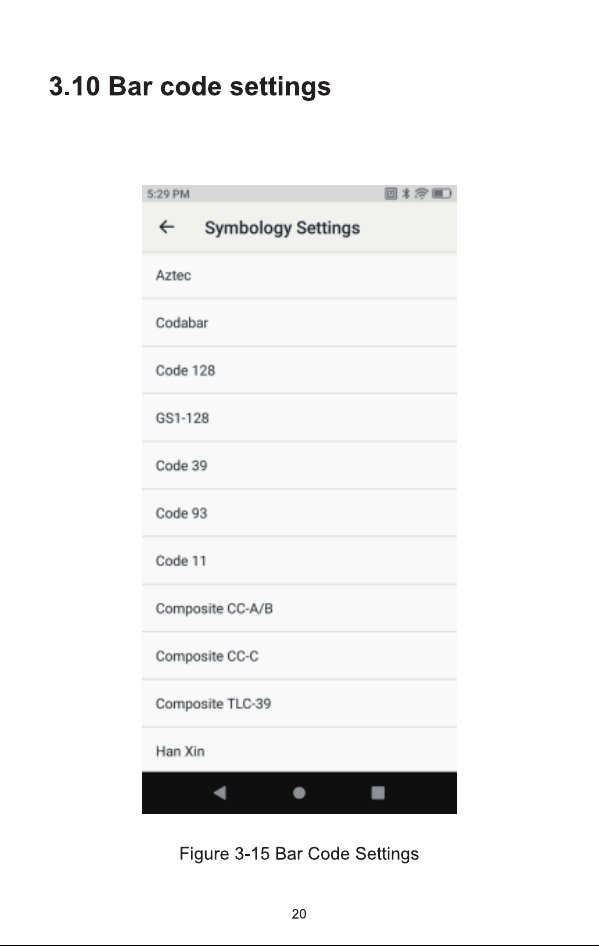Tap the Android back triangle button
Viewport: 599px width, 946px height.
coord(220,793)
